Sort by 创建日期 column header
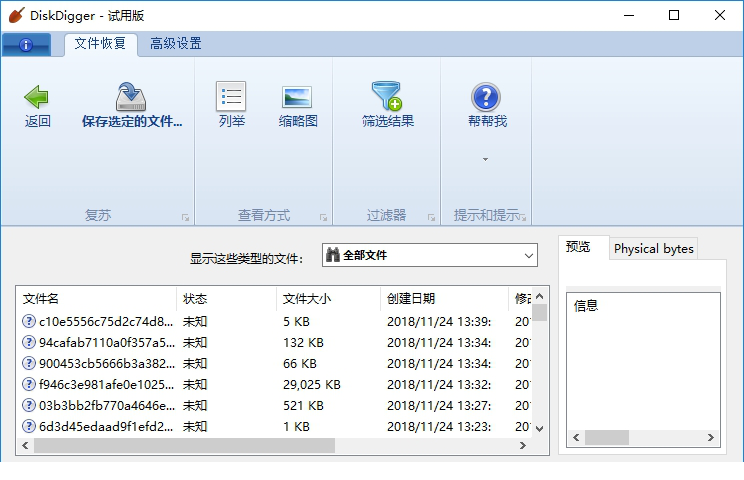Viewport: 744px width, 480px height. [x=444, y=299]
